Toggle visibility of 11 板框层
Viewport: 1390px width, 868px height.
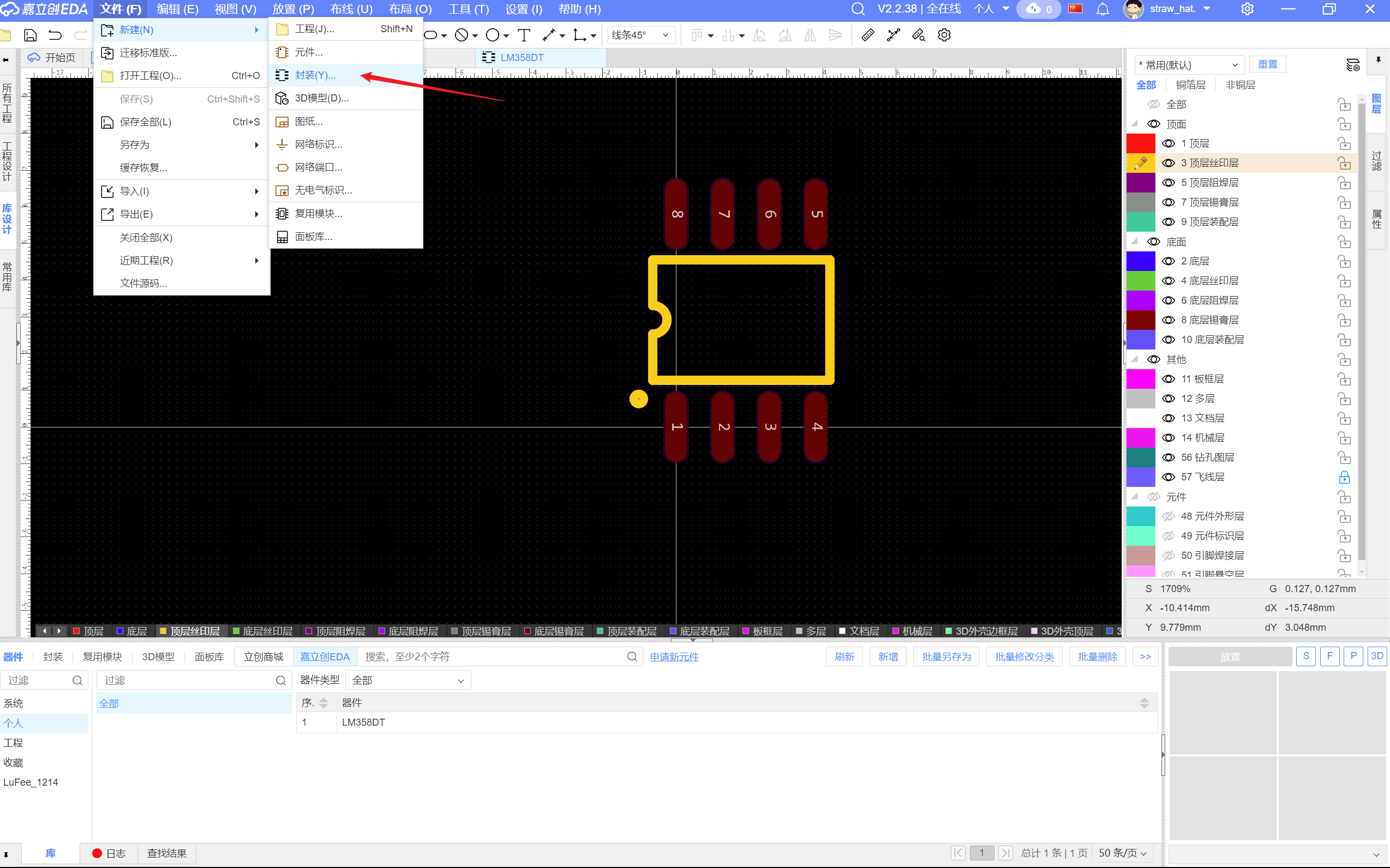click(x=1169, y=379)
